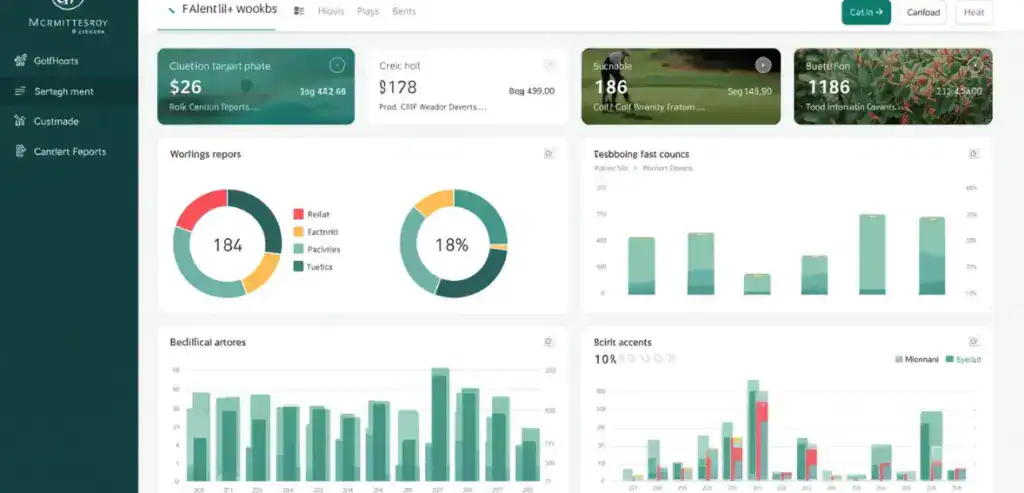Open options icon on Tesbboing fast councs panel
Viewport: 1024px width, 493px height.
click(973, 154)
